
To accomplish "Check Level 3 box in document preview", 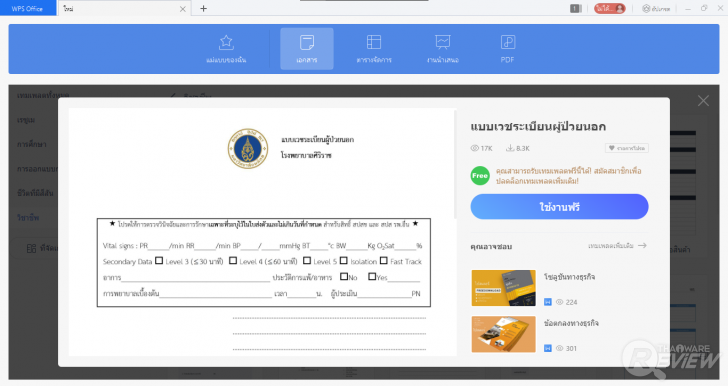I will (x=159, y=261).
